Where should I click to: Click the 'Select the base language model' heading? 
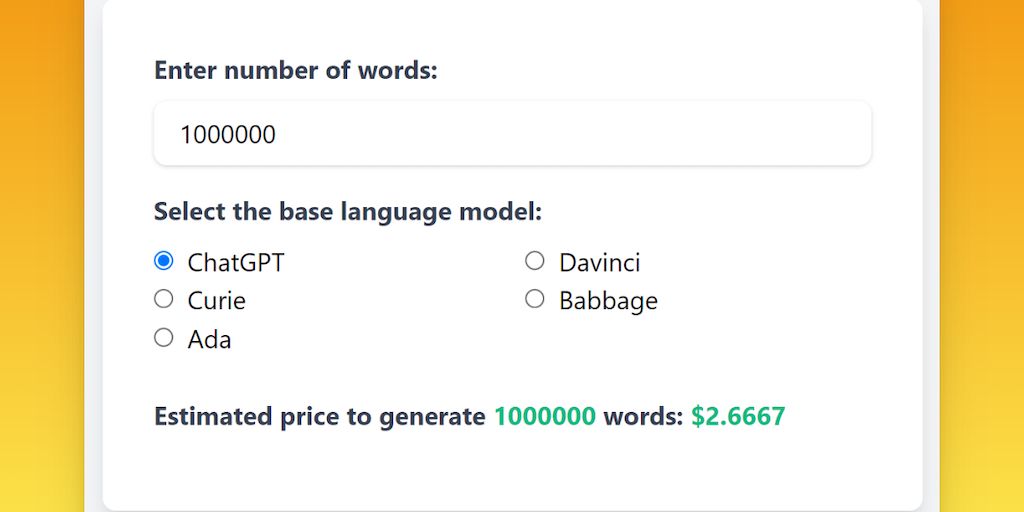pos(348,212)
